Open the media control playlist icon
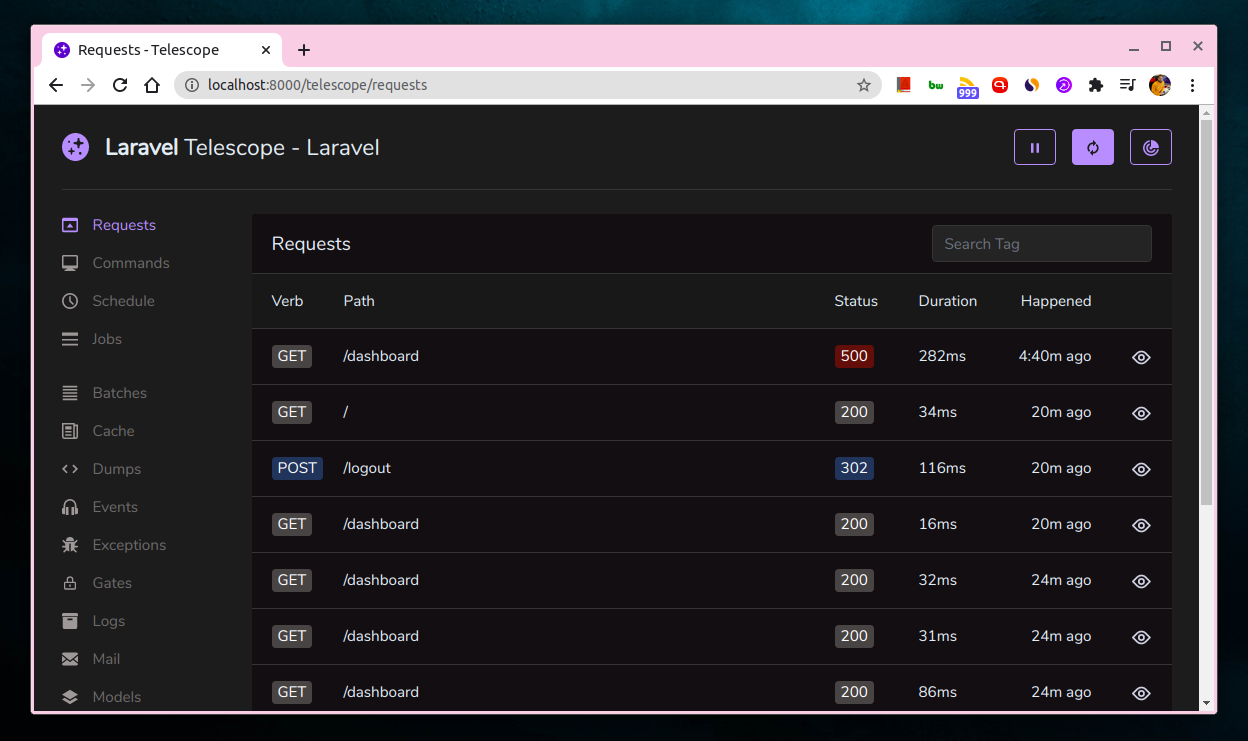Viewport: 1248px width, 741px height. pyautogui.click(x=1128, y=85)
